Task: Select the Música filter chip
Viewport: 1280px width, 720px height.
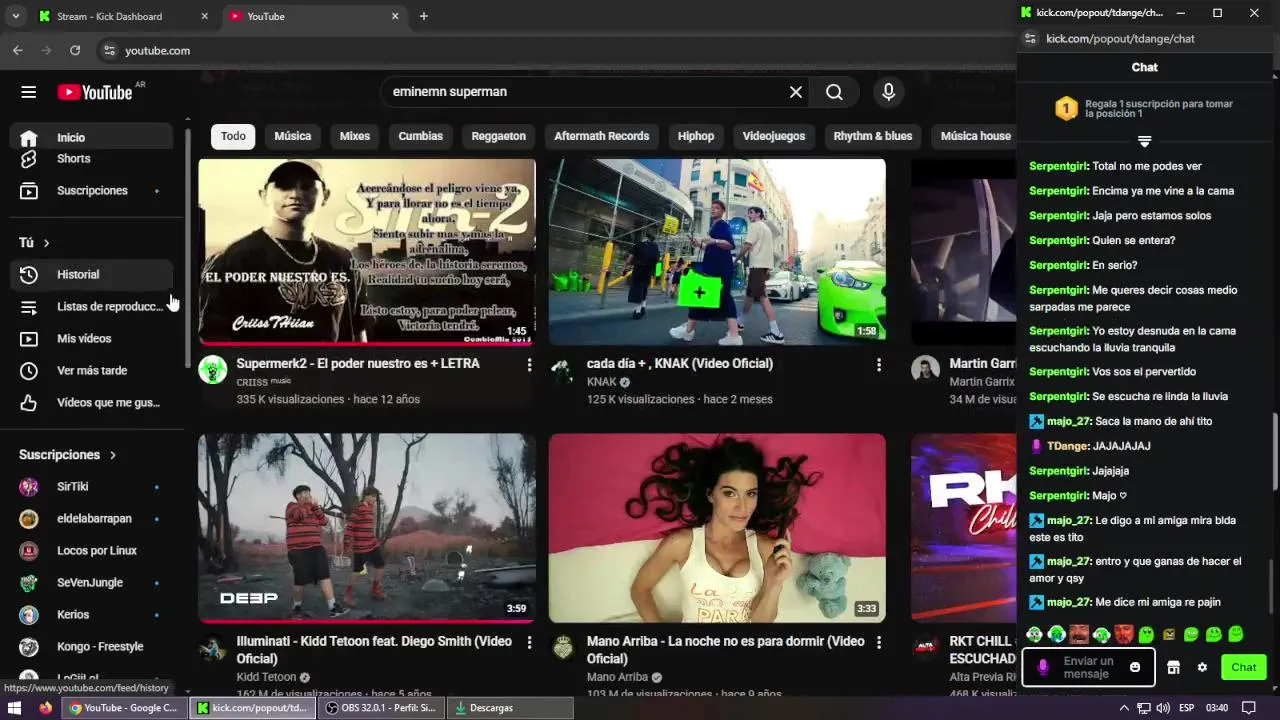Action: coord(293,136)
